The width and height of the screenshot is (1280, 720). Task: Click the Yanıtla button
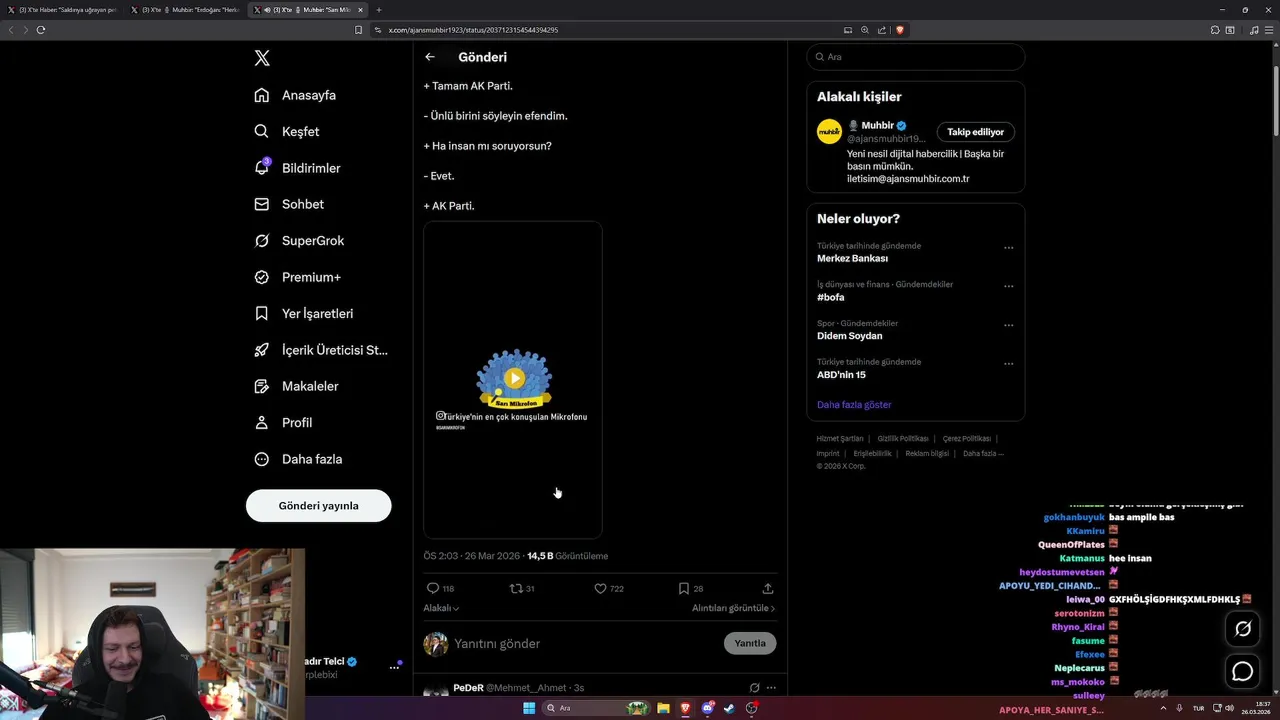(x=750, y=644)
